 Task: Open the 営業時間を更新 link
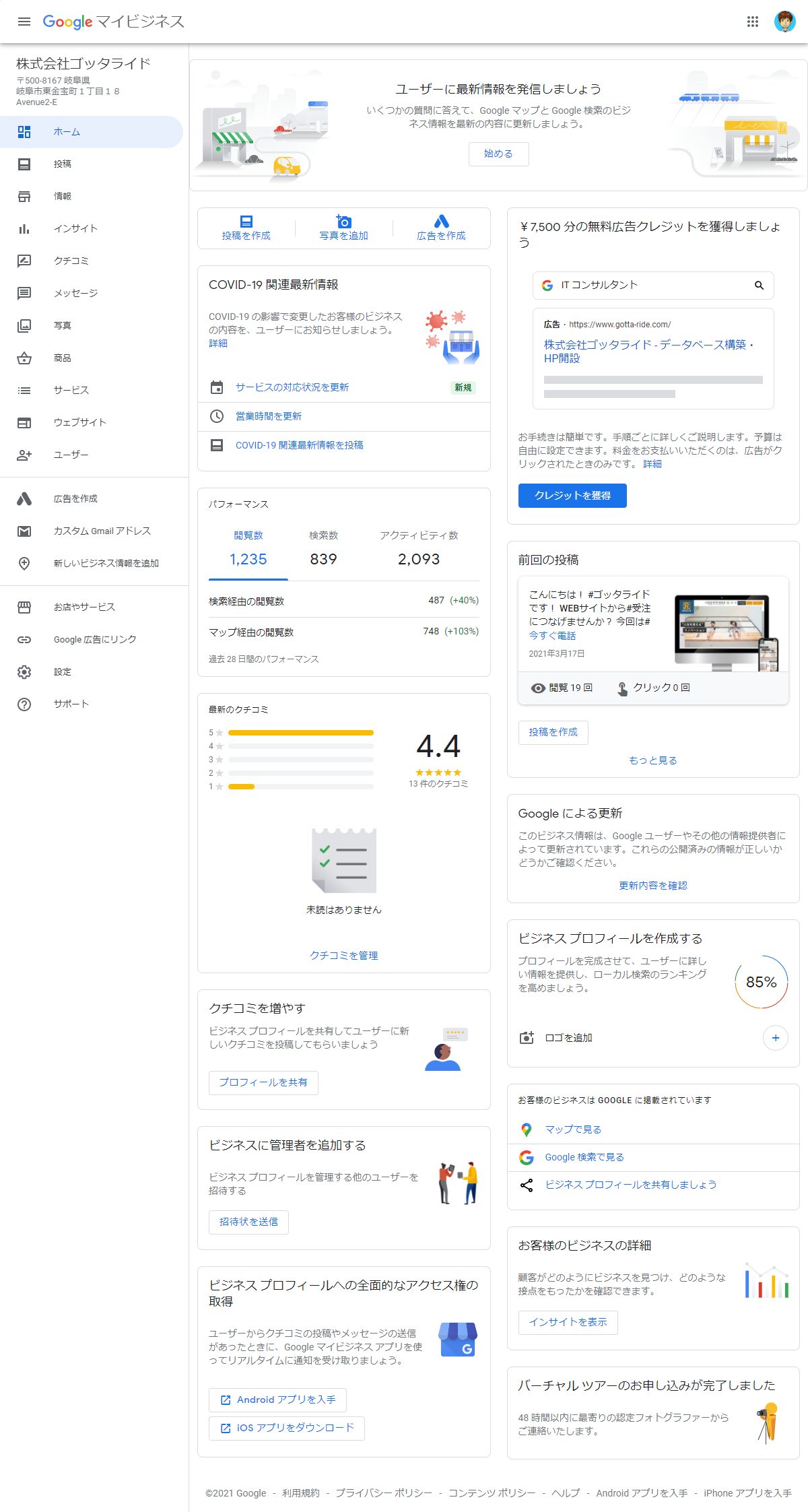point(269,416)
